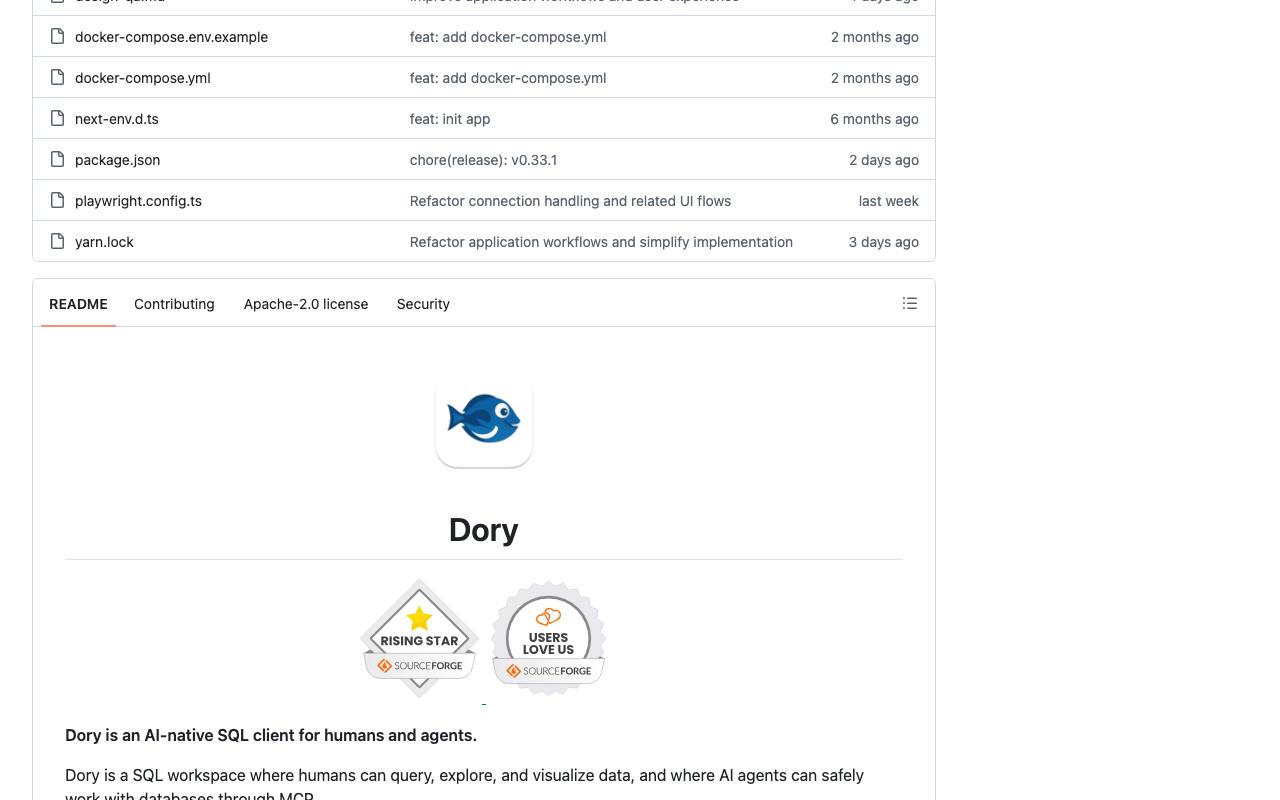Click 'last week' timestamp for playwright.config.ts
The height and width of the screenshot is (800, 1280).
coord(889,201)
